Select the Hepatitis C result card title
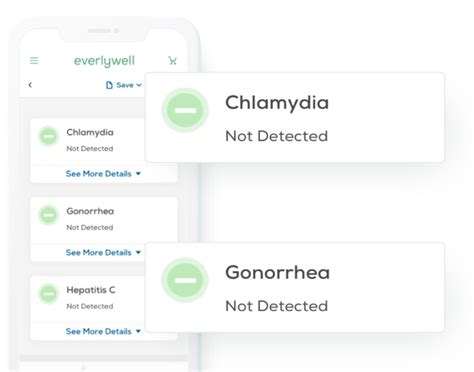474x372 pixels. coord(91,290)
